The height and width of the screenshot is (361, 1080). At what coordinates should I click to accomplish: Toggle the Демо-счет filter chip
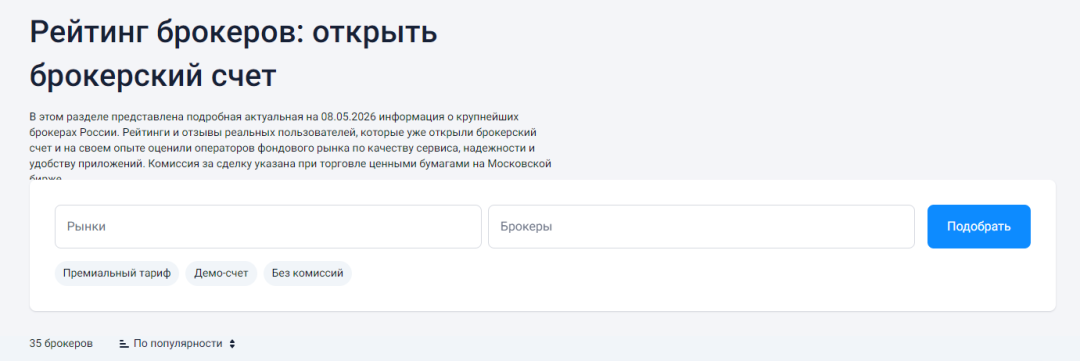click(221, 274)
